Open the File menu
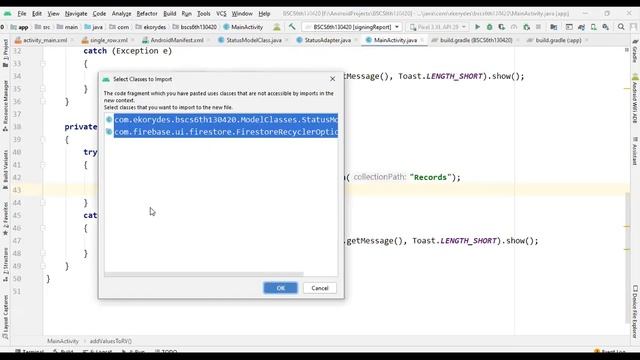Image resolution: width=640 pixels, height=360 pixels. (x=22, y=13)
